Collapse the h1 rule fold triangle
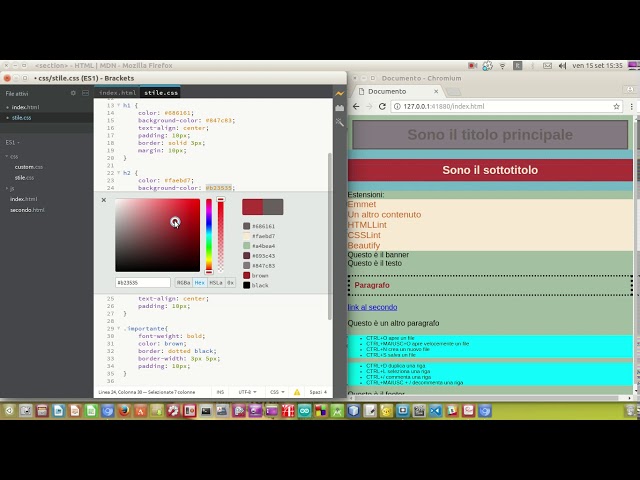The height and width of the screenshot is (480, 640). 119,105
